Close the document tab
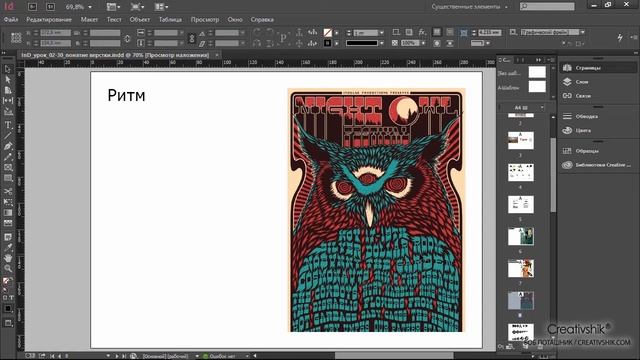This screenshot has height=360, width=640. 217,55
